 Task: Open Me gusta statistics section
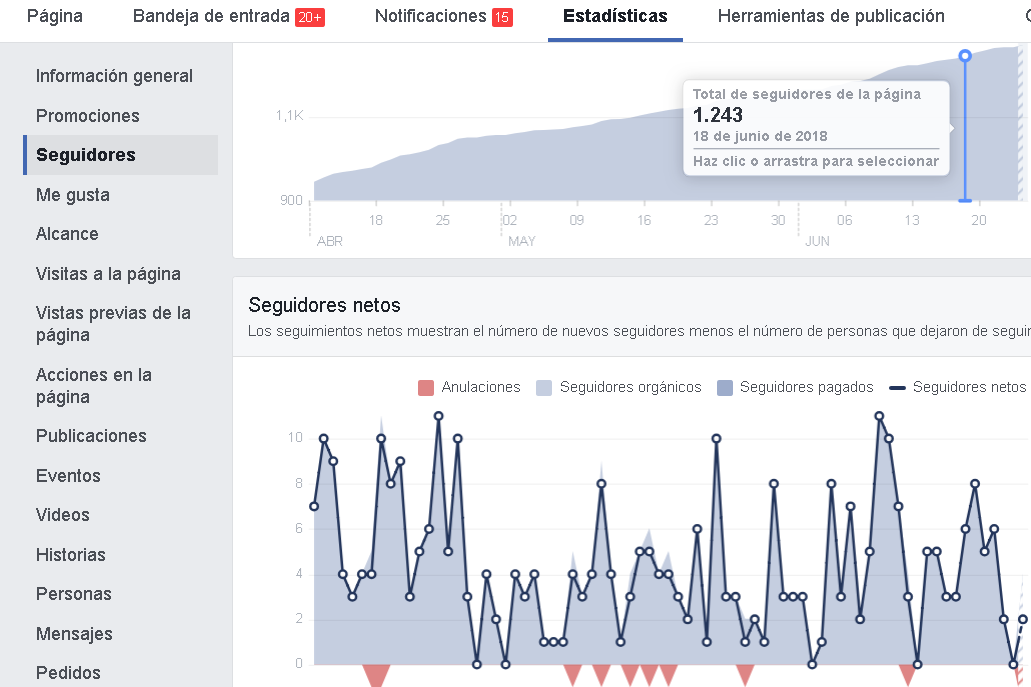pyautogui.click(x=73, y=195)
